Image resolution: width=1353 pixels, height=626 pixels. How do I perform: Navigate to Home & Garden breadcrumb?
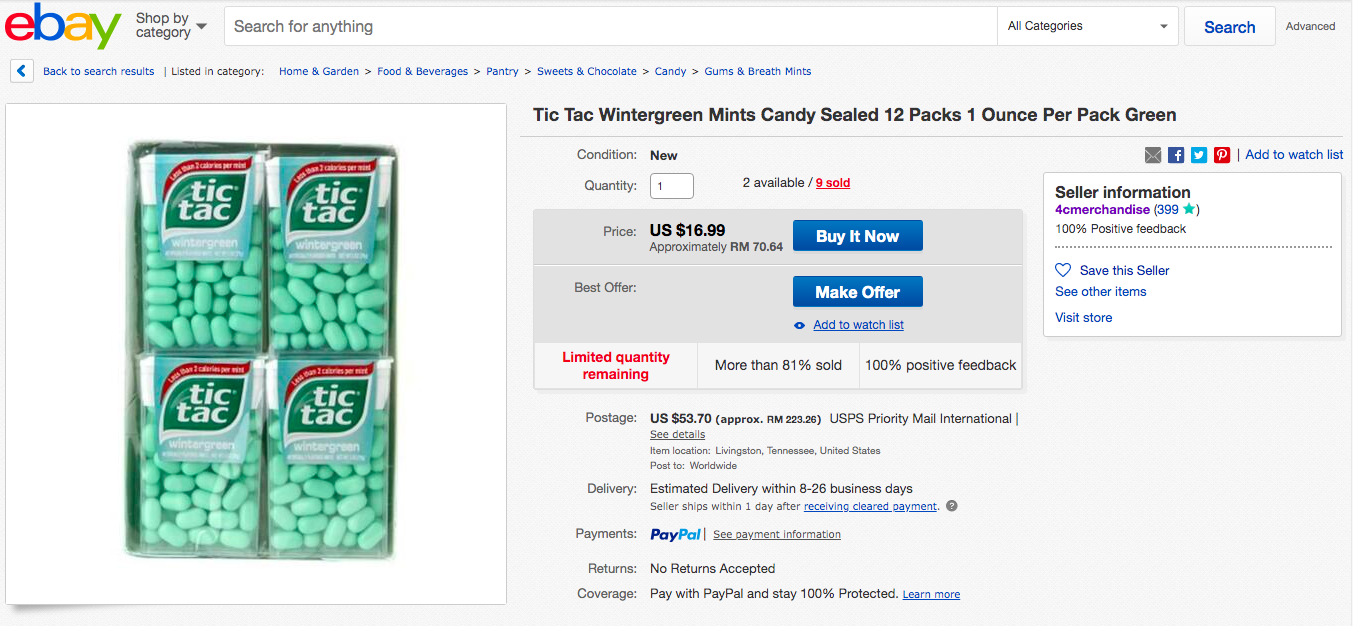click(x=318, y=71)
